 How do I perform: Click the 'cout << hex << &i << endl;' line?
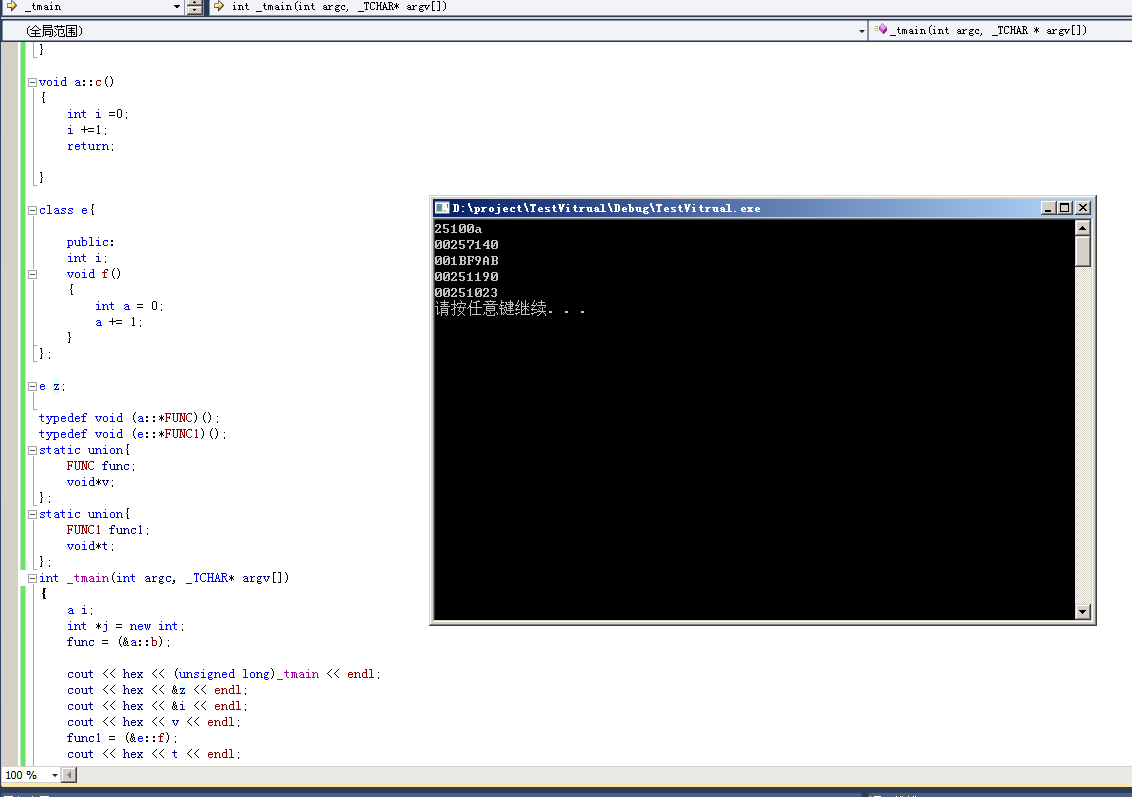157,706
